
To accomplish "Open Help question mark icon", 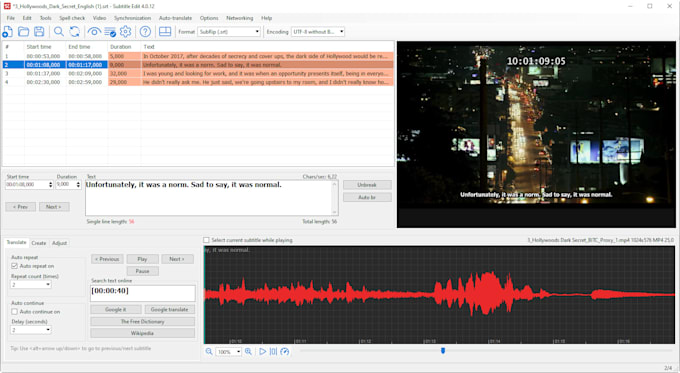I will pos(145,32).
